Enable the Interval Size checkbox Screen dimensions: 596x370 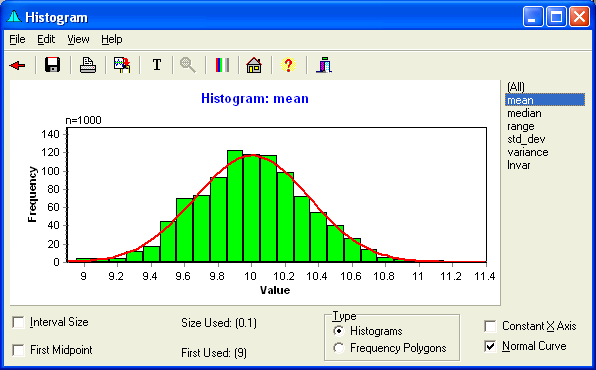pos(18,322)
